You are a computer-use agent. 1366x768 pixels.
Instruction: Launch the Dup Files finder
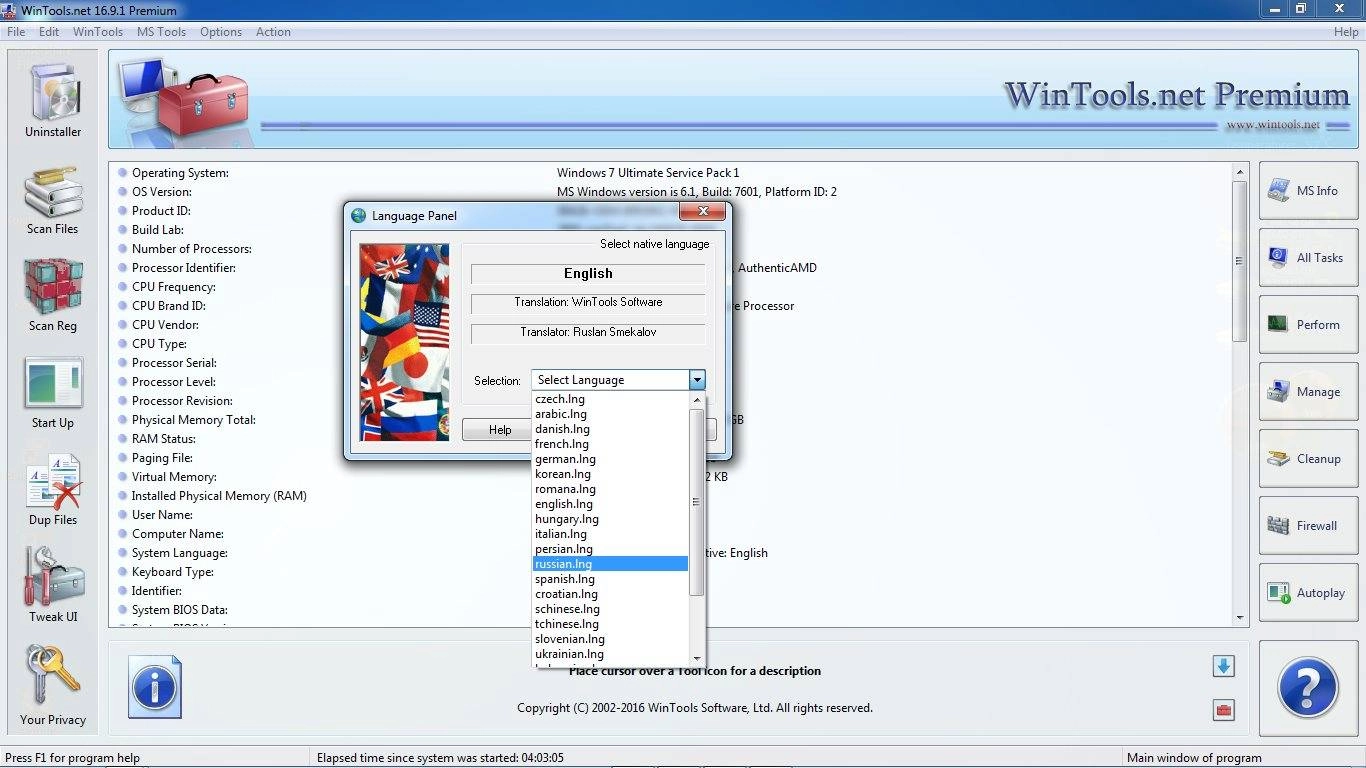point(53,490)
